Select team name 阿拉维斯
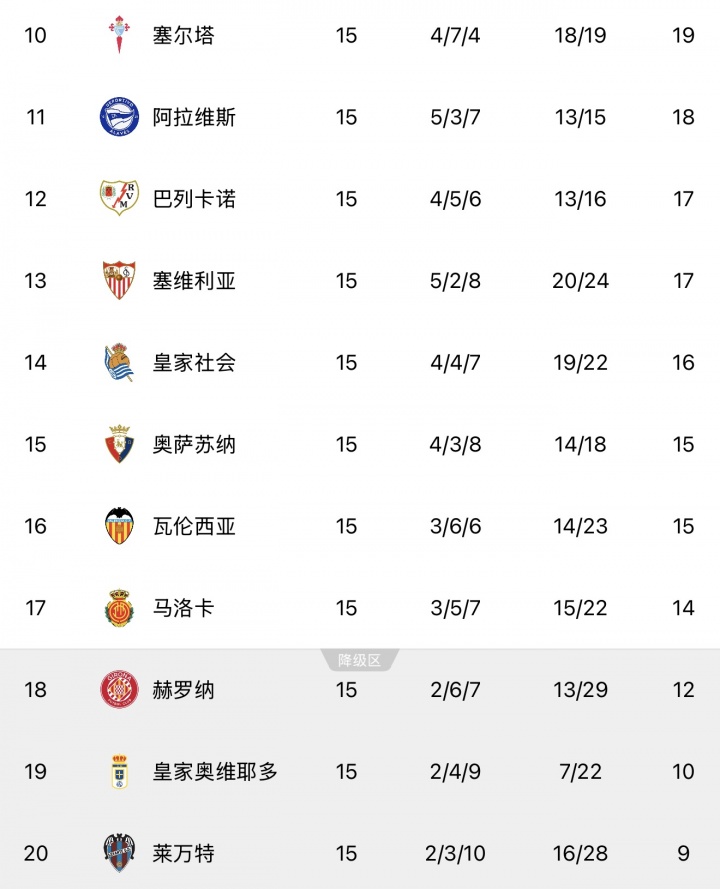Image resolution: width=720 pixels, height=889 pixels. click(x=194, y=118)
